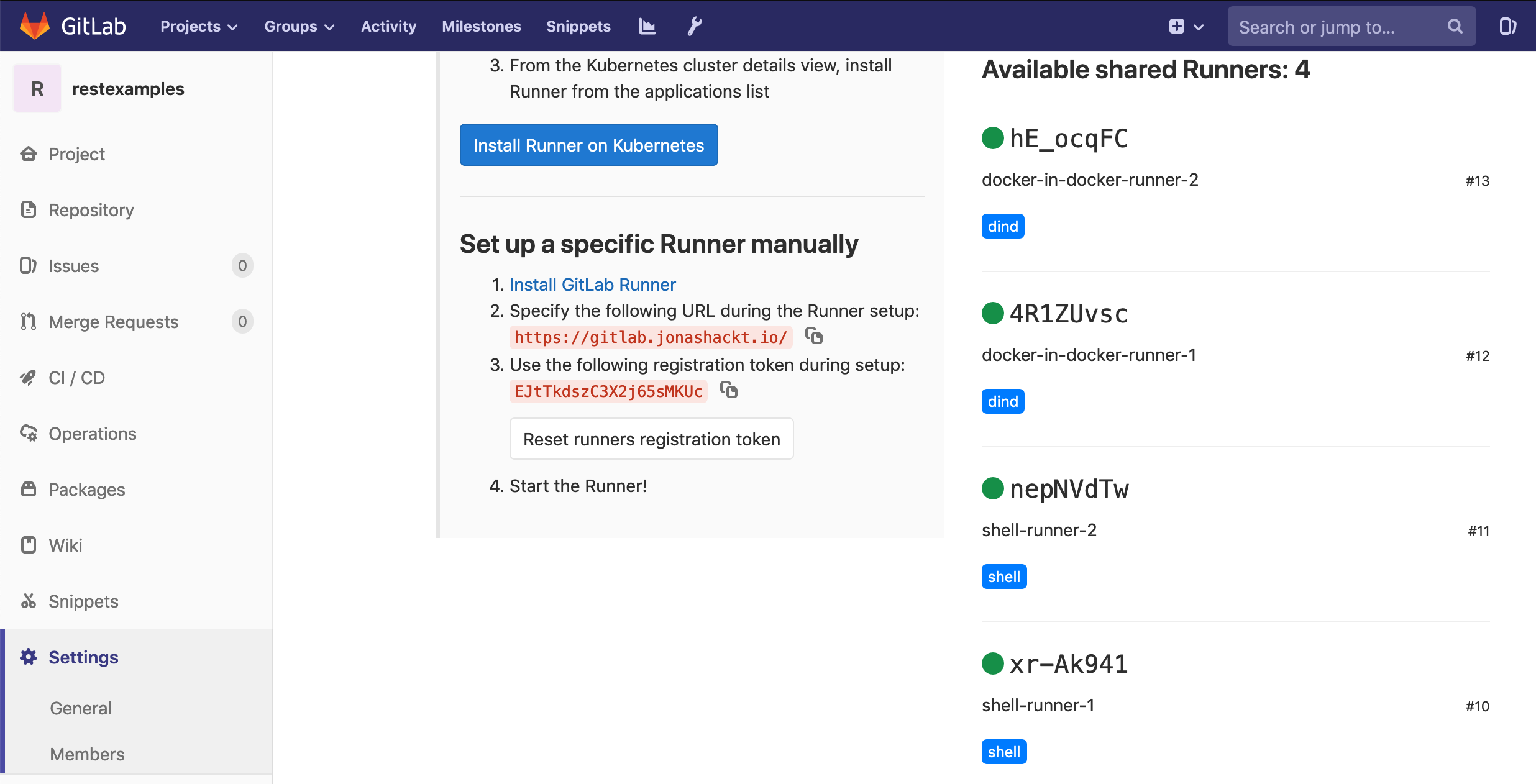Open Milestones in the top navigation
Viewport: 1536px width, 784px height.
click(x=481, y=26)
